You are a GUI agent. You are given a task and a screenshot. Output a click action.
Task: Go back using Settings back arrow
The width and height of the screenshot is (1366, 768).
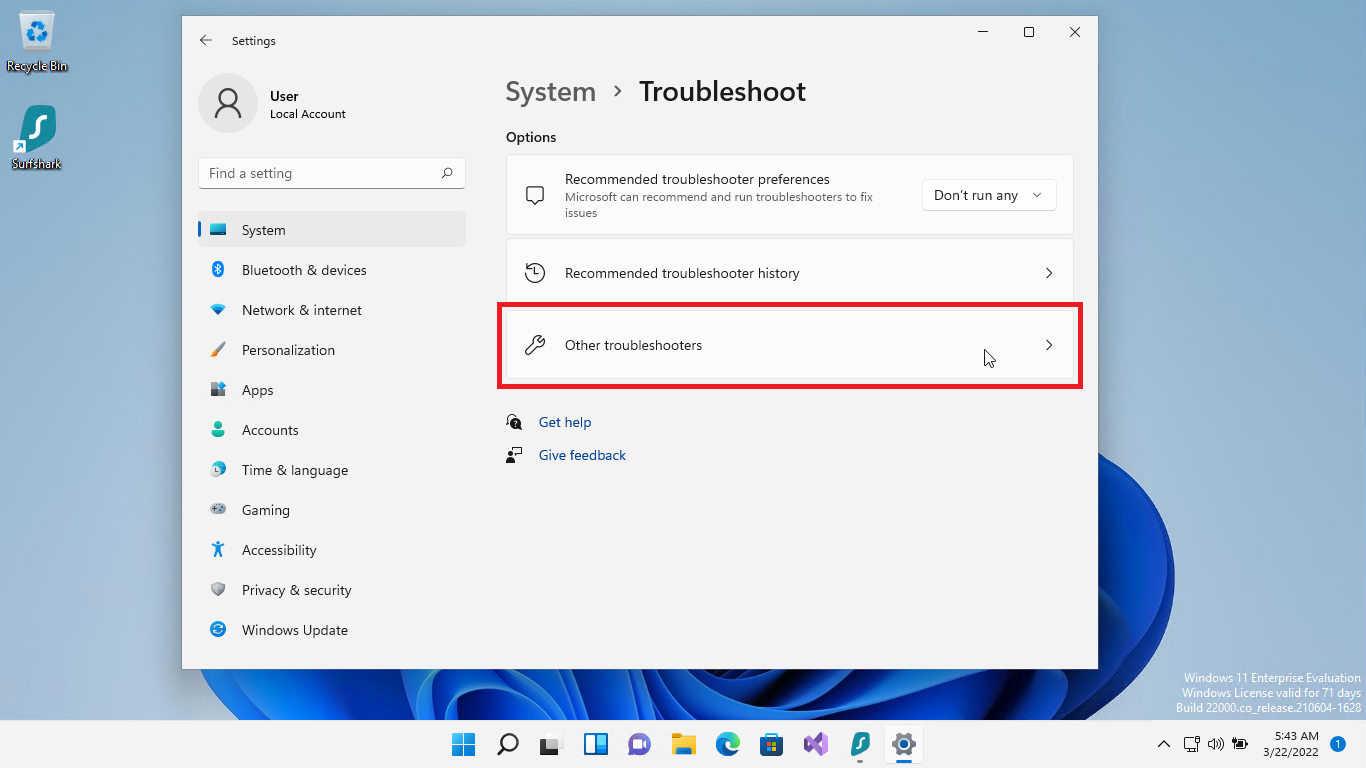tap(206, 41)
